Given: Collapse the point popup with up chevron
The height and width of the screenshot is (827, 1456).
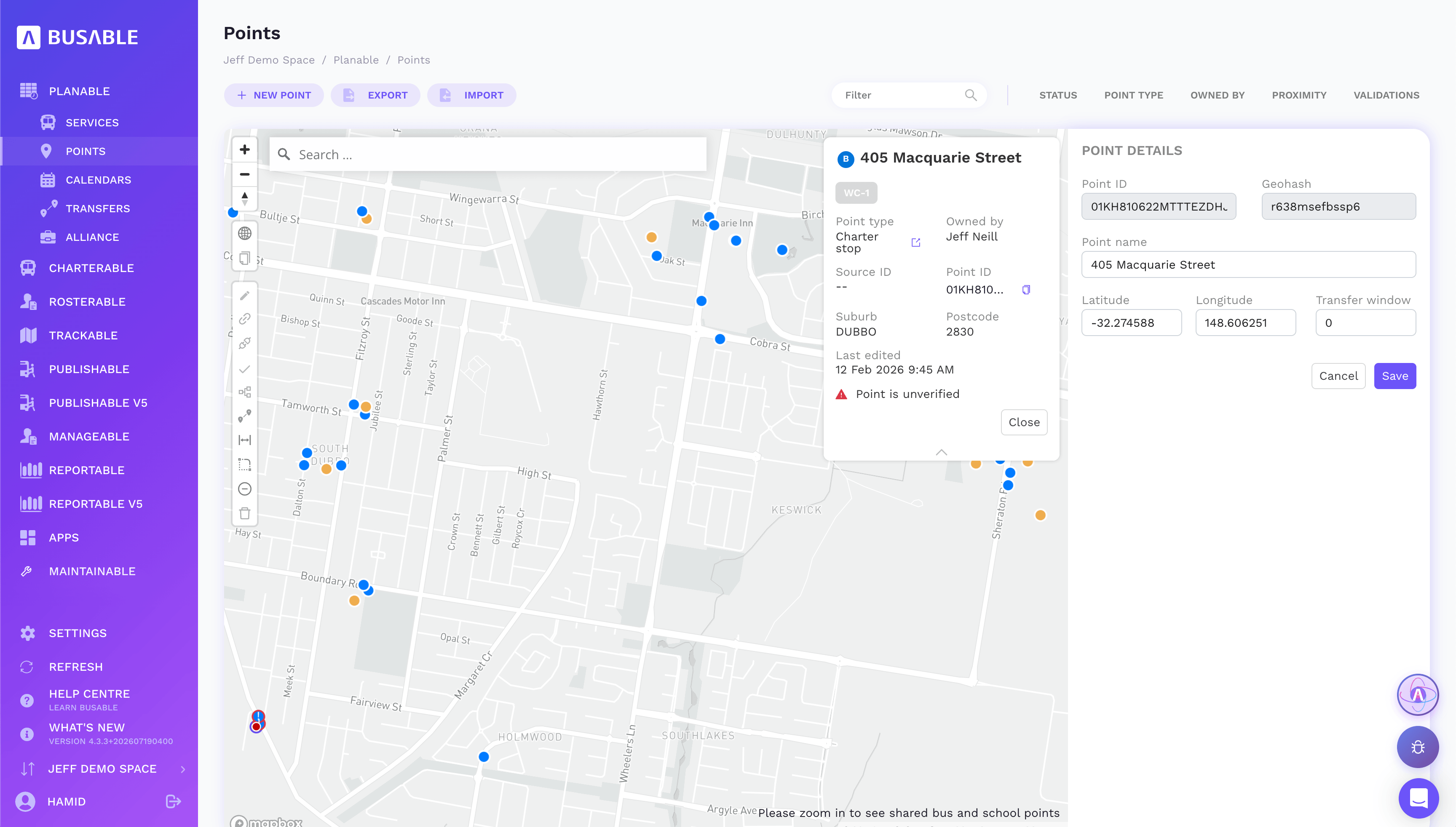Looking at the screenshot, I should click(x=941, y=452).
